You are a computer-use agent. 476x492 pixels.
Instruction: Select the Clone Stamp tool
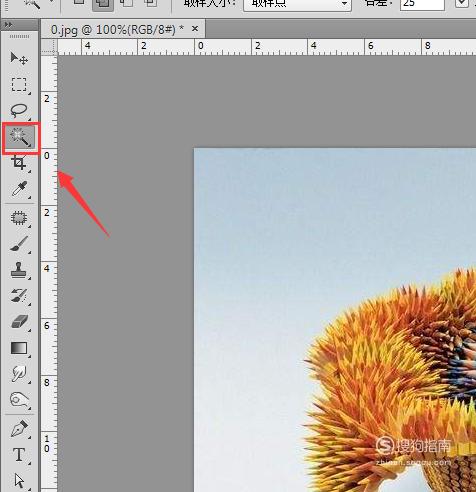(19, 270)
